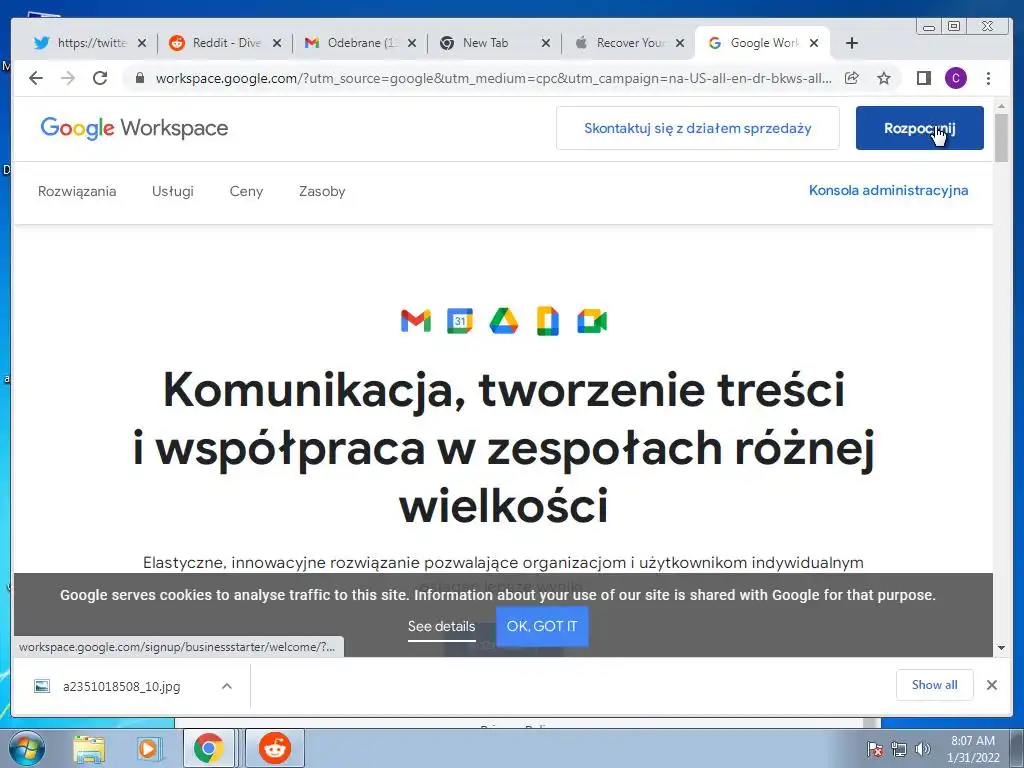
Task: Close the Reddit tab
Action: coord(277,43)
